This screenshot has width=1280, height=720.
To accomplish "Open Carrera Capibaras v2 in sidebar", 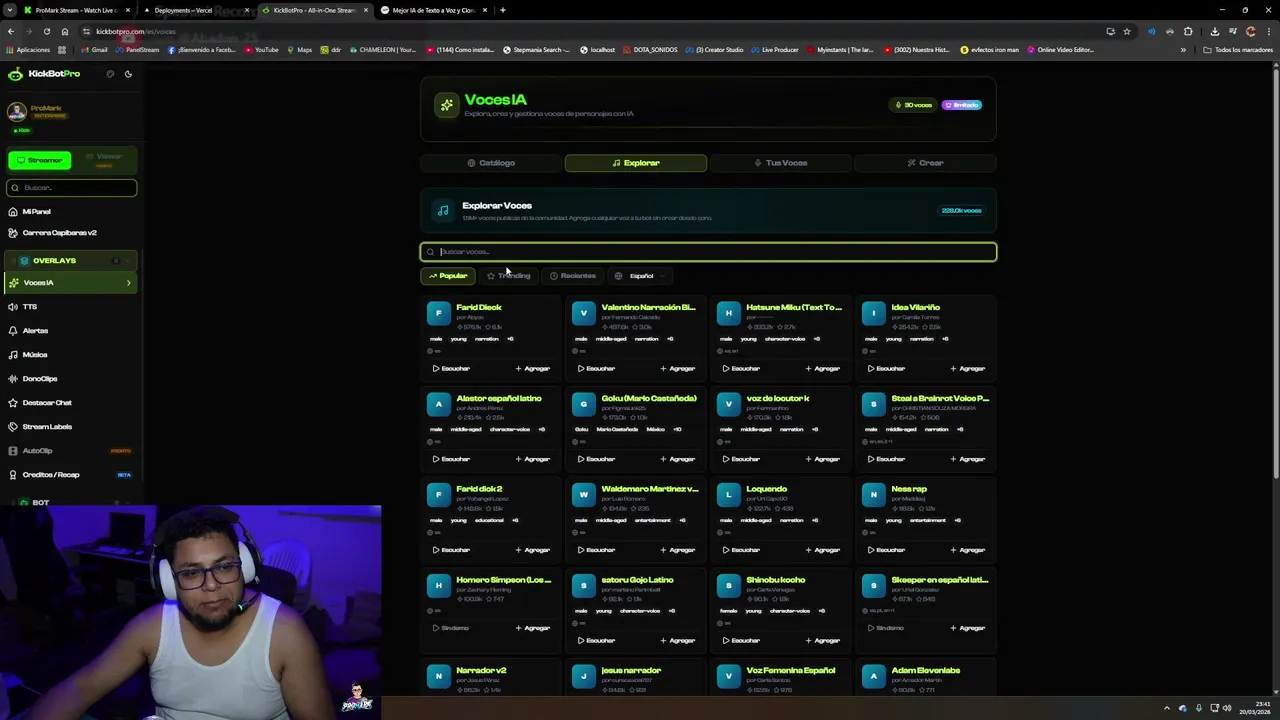I will (x=70, y=233).
